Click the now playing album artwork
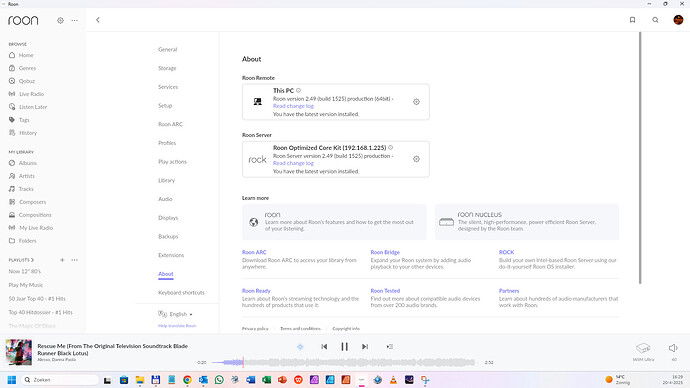Image resolution: width=690 pixels, height=388 pixels. pos(18,352)
